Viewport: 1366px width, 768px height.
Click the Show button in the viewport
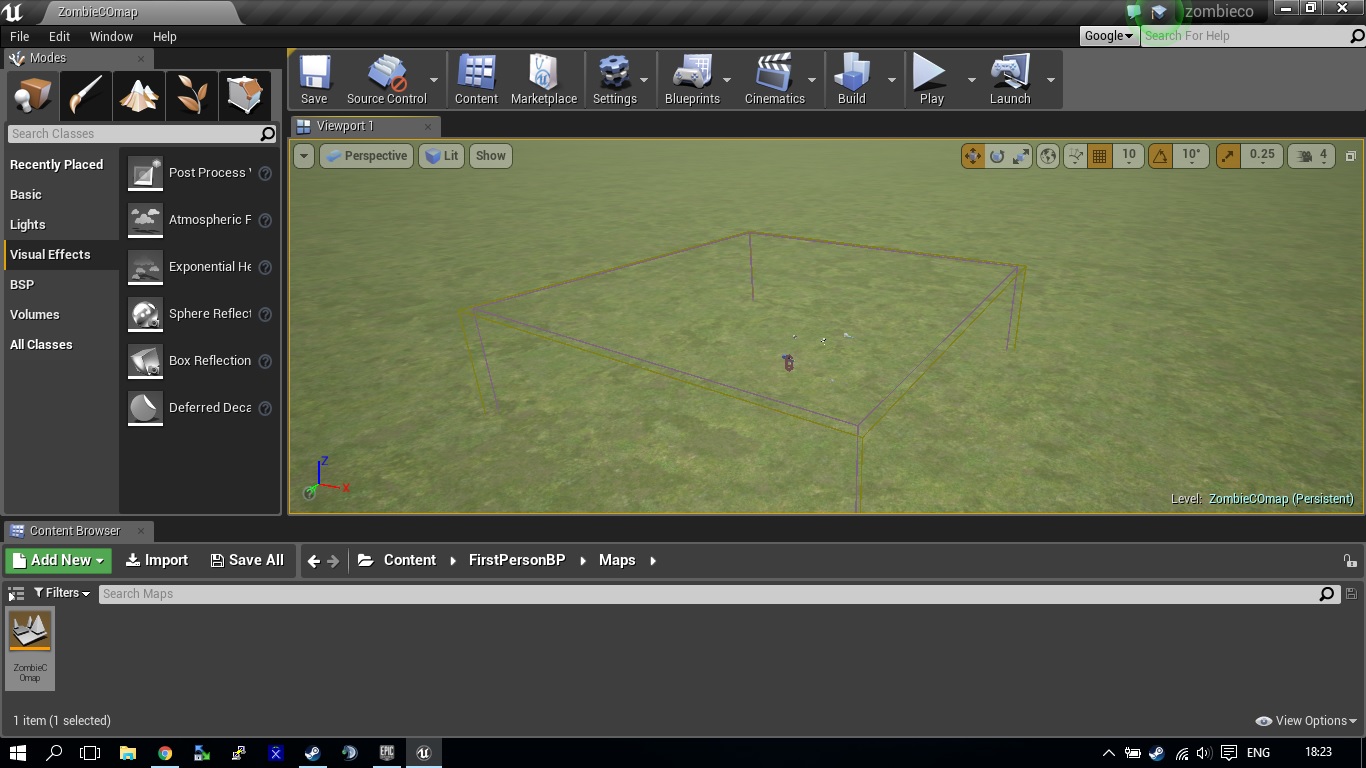click(490, 156)
